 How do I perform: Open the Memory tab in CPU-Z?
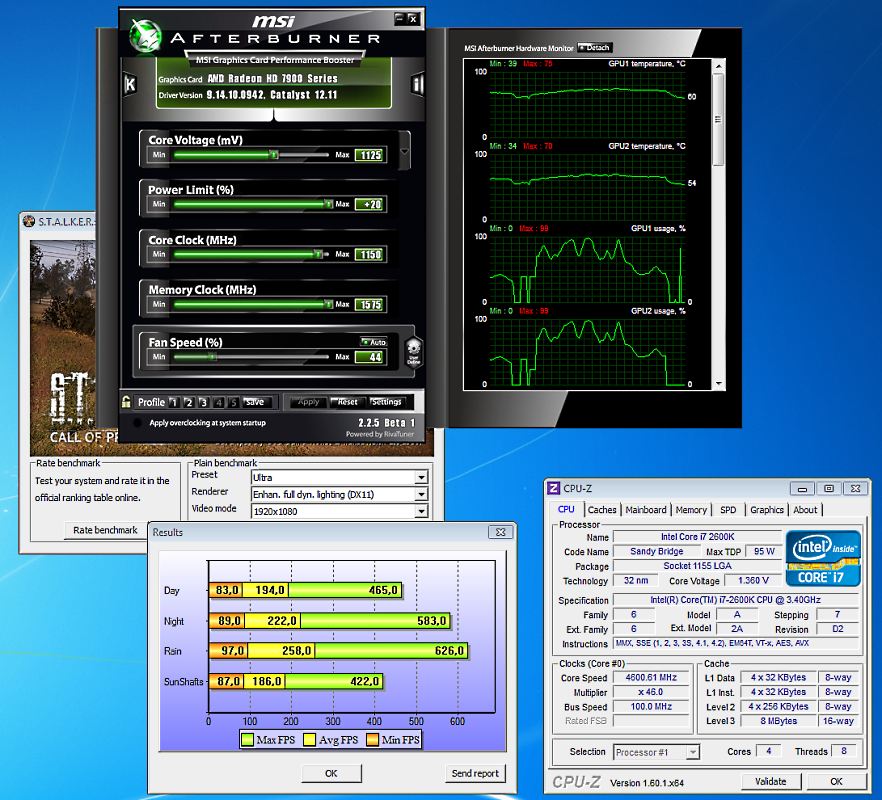tap(691, 510)
